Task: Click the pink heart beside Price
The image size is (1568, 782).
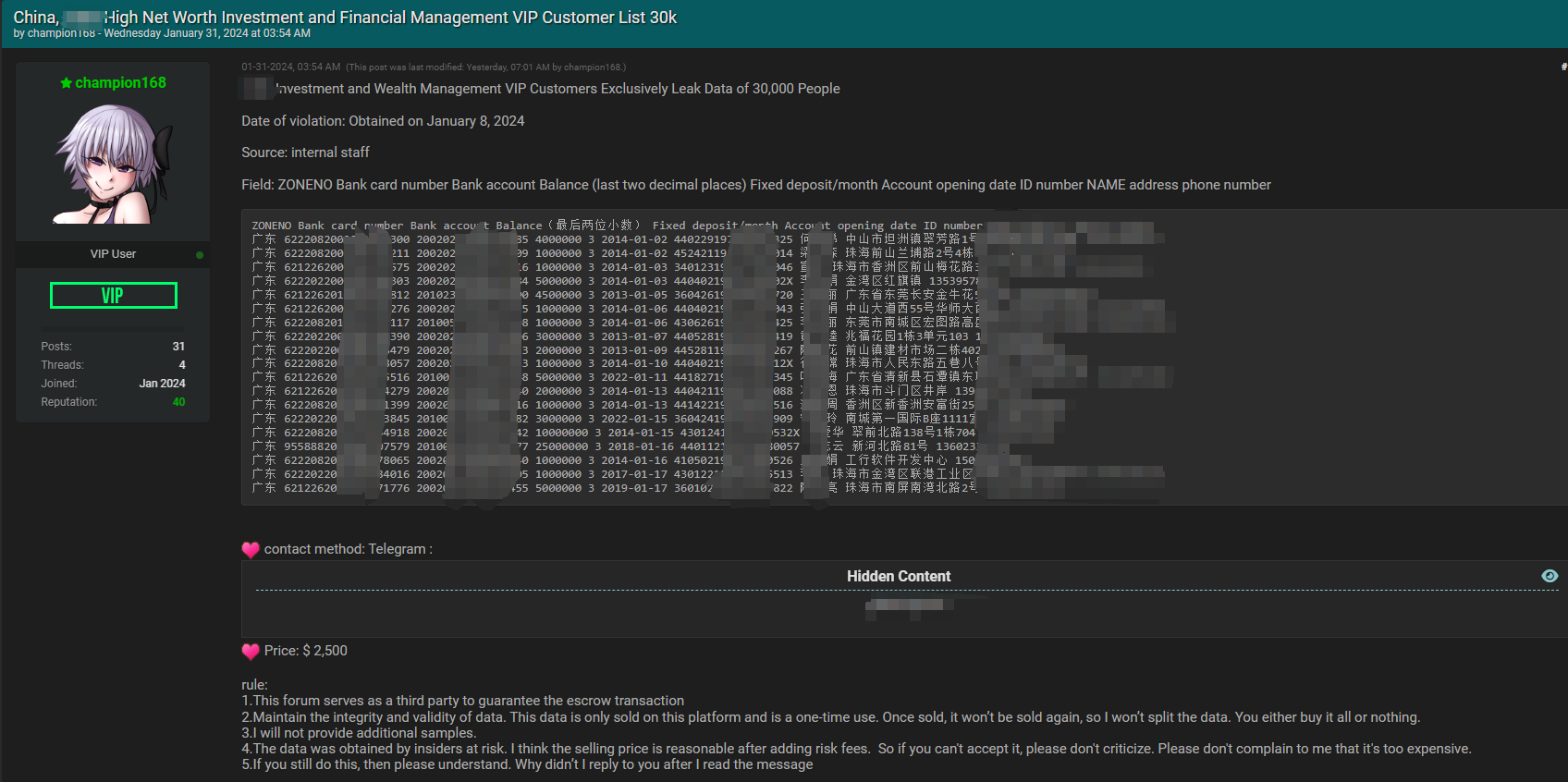Action: pyautogui.click(x=251, y=651)
